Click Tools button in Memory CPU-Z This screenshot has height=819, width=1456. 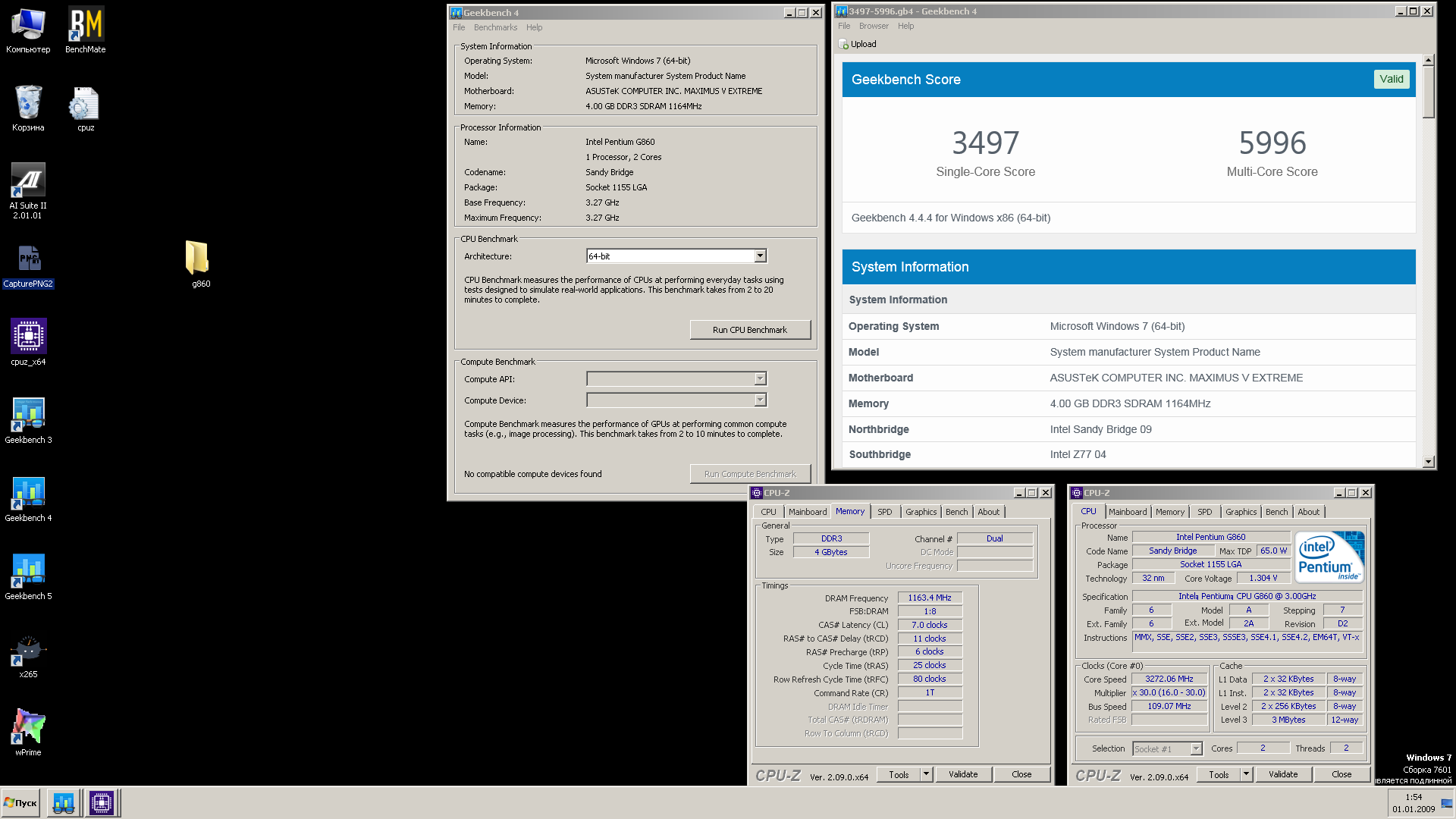click(899, 774)
